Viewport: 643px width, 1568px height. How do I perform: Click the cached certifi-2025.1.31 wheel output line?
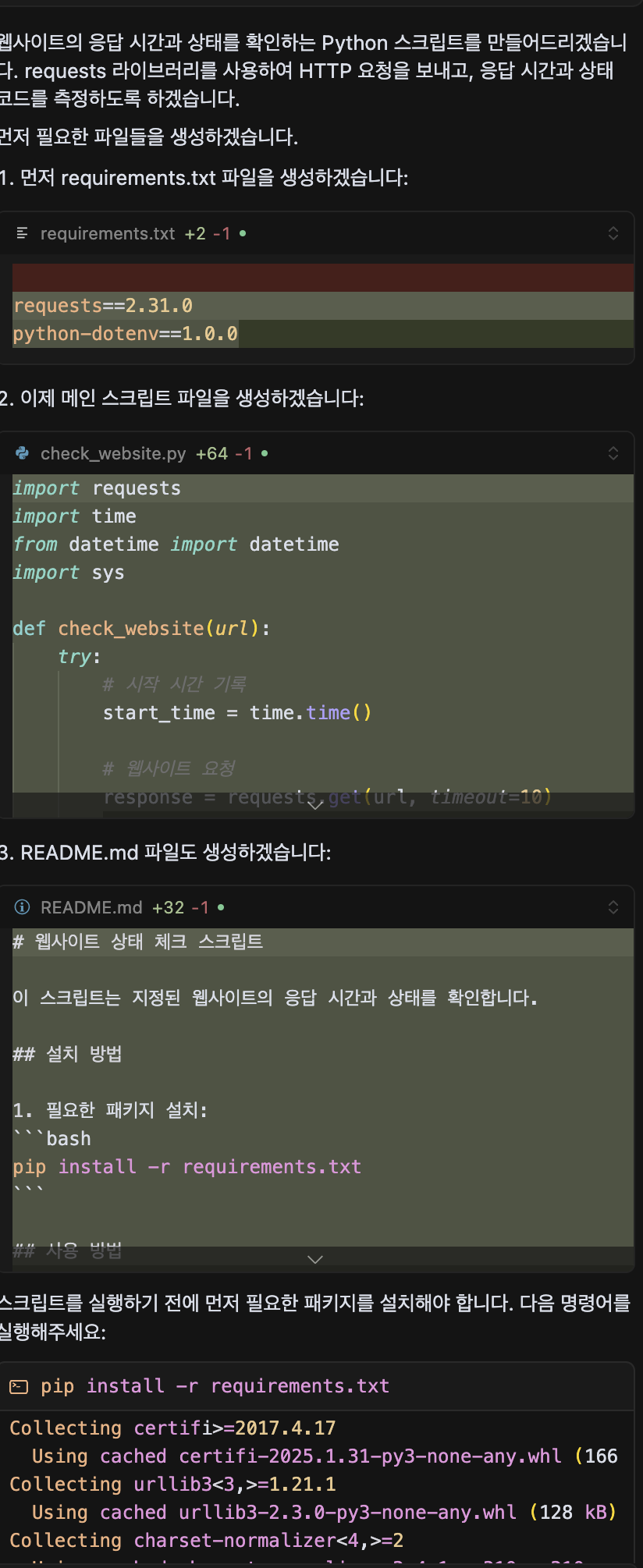pos(325,1456)
